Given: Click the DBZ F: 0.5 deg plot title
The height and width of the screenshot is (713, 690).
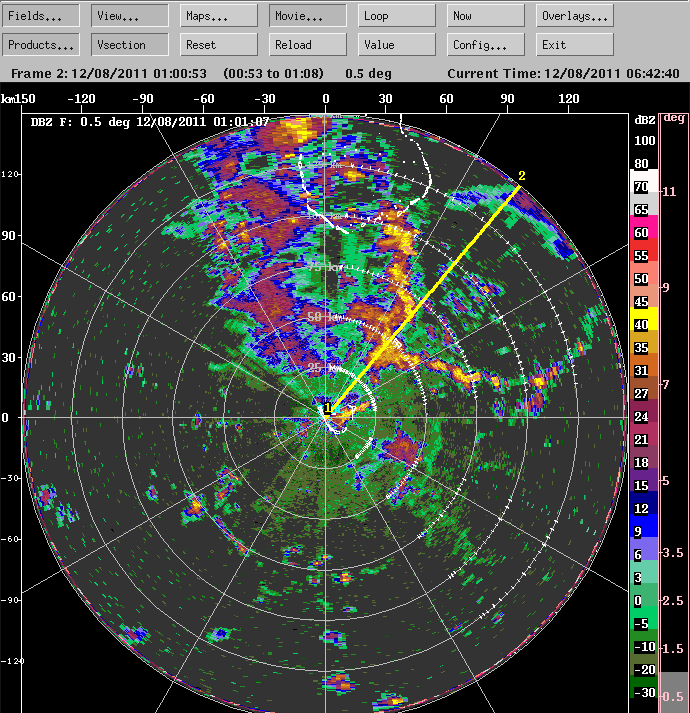Looking at the screenshot, I should [x=150, y=122].
